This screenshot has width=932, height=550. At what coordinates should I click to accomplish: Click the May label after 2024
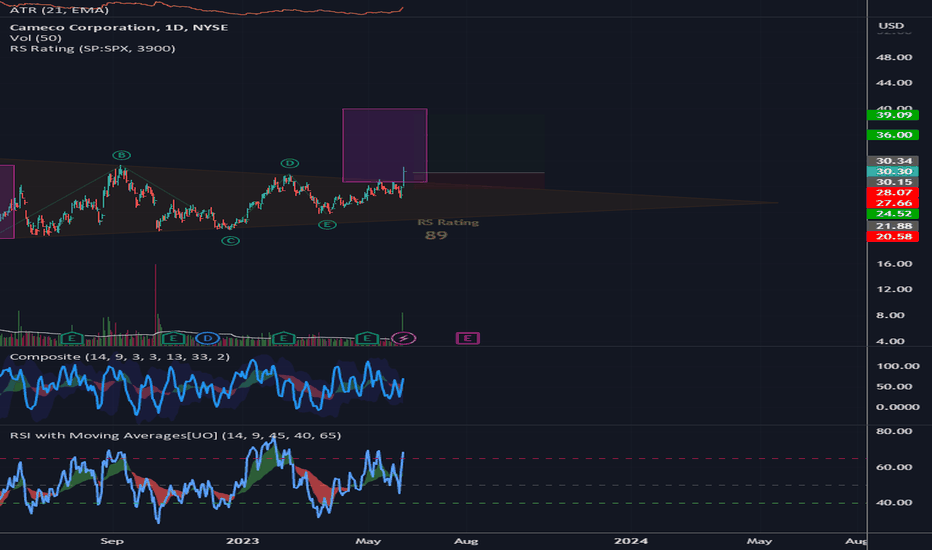759,541
